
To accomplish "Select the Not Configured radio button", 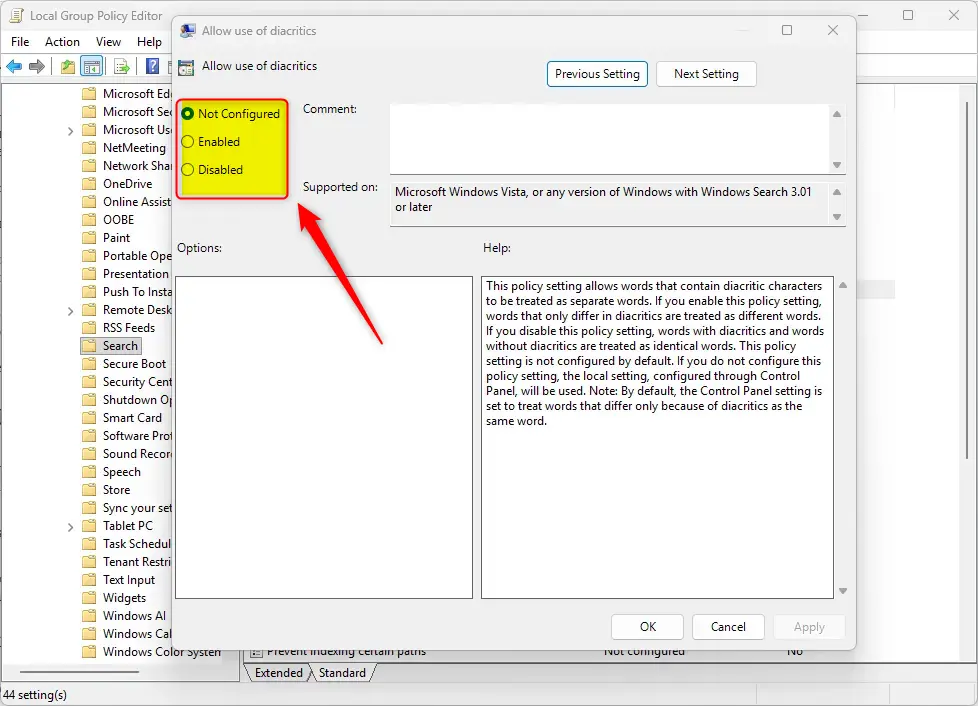I will (x=188, y=114).
